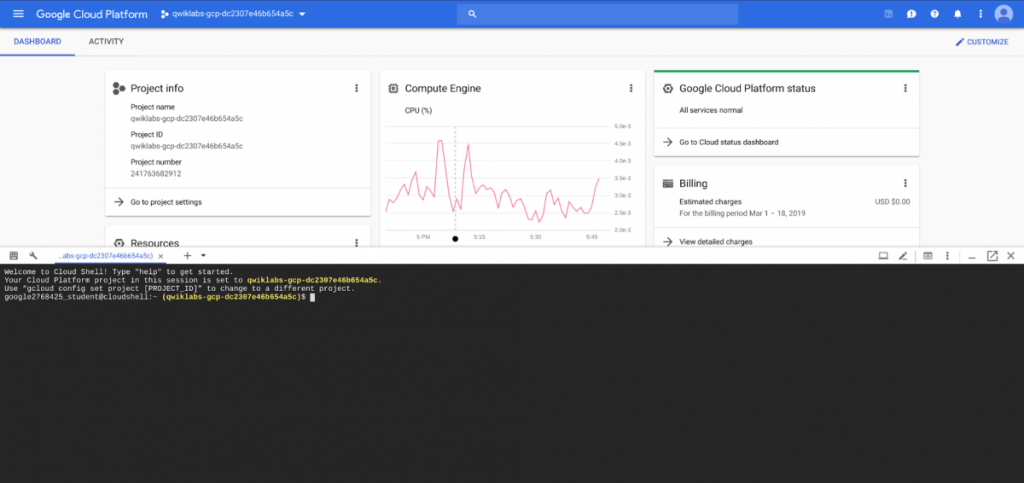Image resolution: width=1024 pixels, height=483 pixels.
Task: Switch to the DASHBOARD tab
Action: coord(37,42)
